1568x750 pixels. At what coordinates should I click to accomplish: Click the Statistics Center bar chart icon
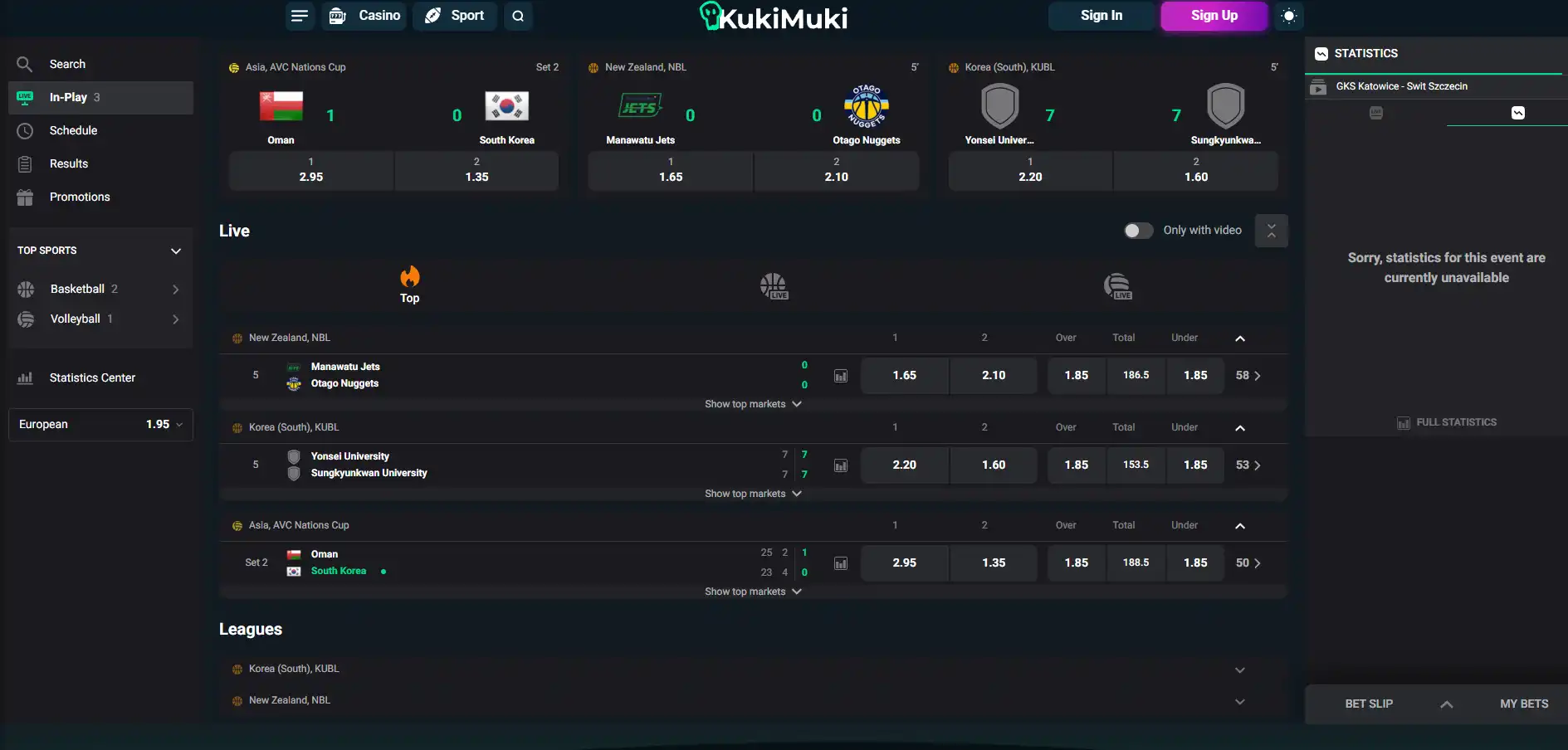click(x=25, y=378)
